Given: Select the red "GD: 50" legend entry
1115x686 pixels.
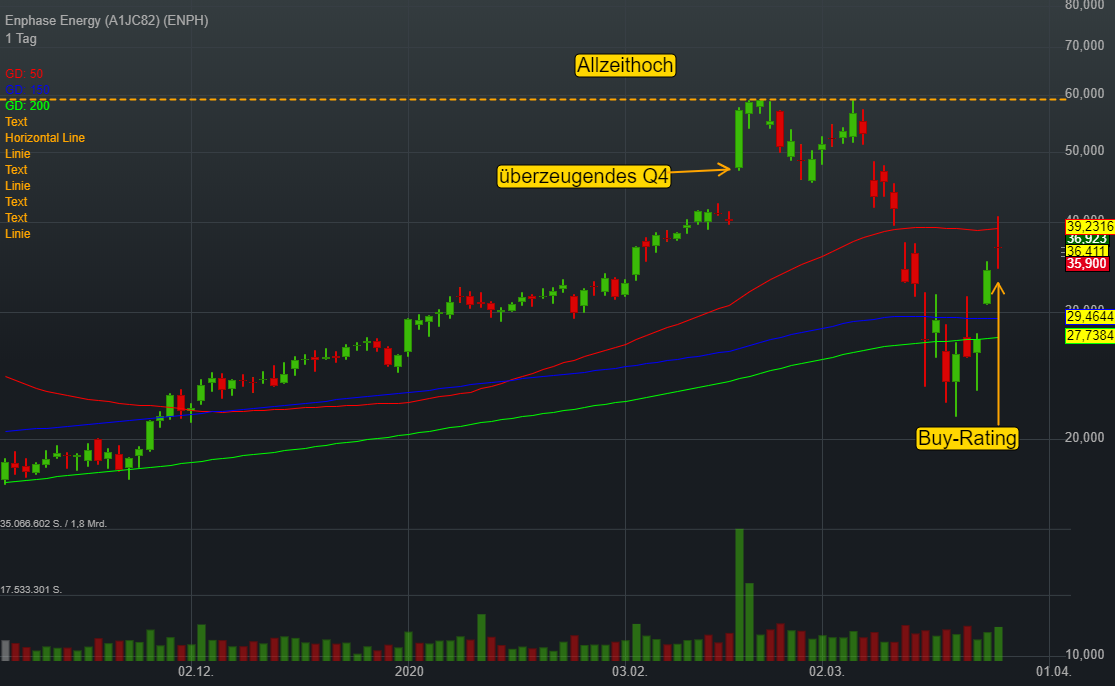Looking at the screenshot, I should pyautogui.click(x=24, y=74).
